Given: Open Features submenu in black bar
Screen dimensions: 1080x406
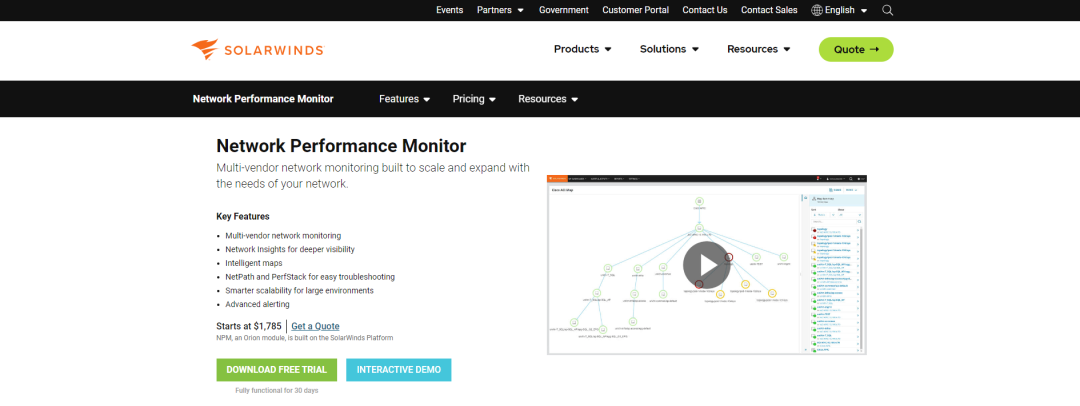Looking at the screenshot, I should pyautogui.click(x=404, y=99).
